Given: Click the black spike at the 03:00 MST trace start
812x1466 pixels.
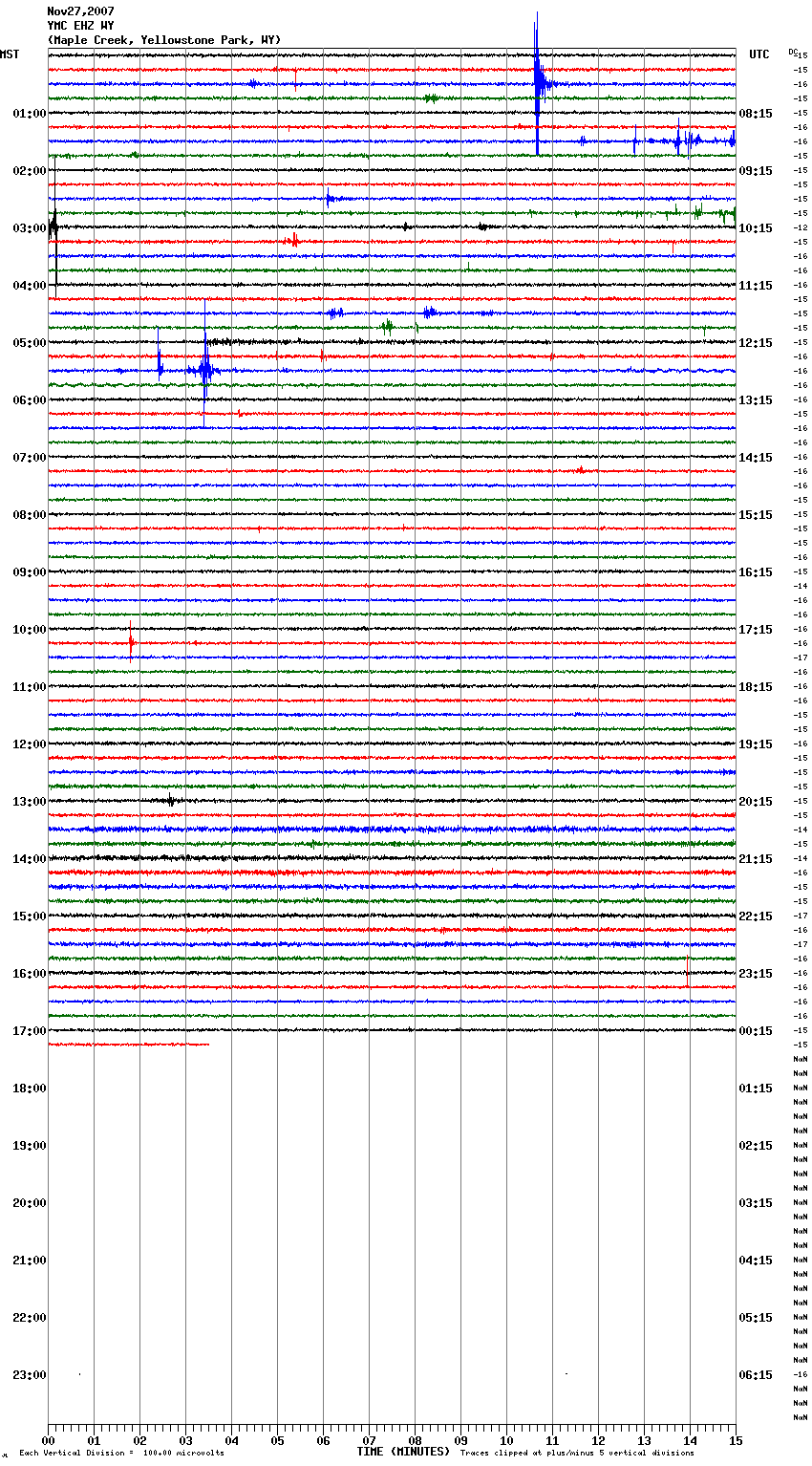Looking at the screenshot, I should tap(54, 227).
